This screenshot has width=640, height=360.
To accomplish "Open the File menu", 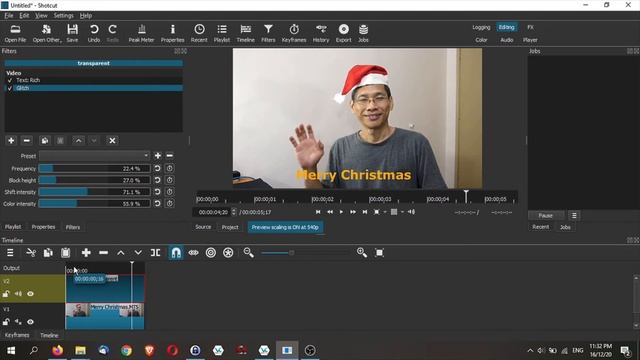I will click(x=9, y=16).
